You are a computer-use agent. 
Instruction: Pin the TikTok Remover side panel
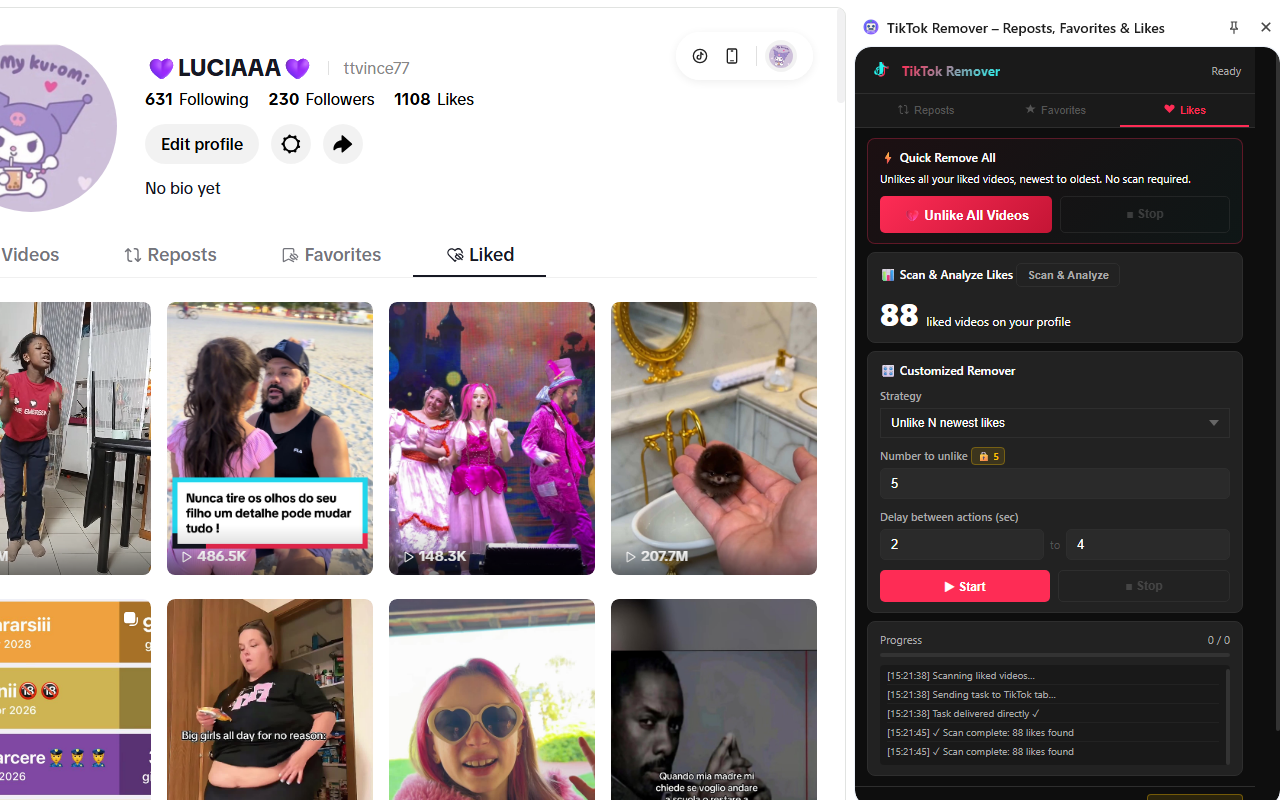point(1234,28)
